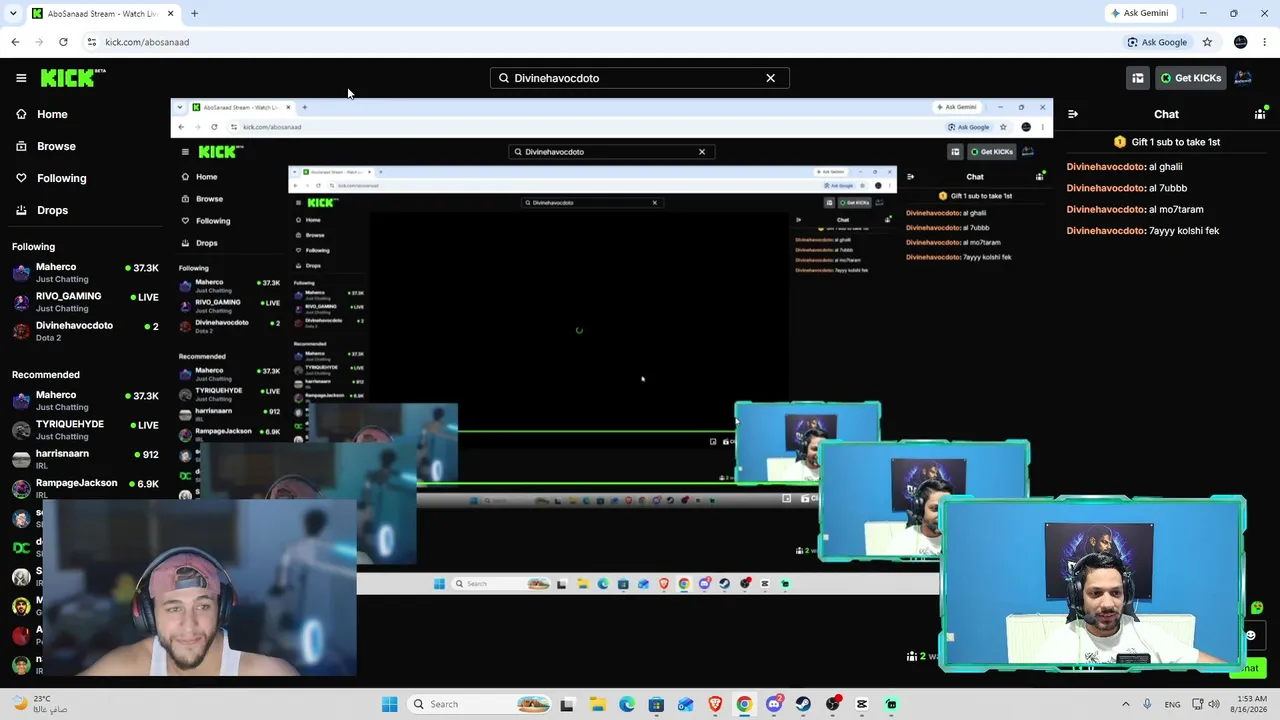Screen dimensions: 1280x720
Task: Click Divinehavocdoto on the '7ayyy kolshi fek' message
Action: (x=1105, y=231)
